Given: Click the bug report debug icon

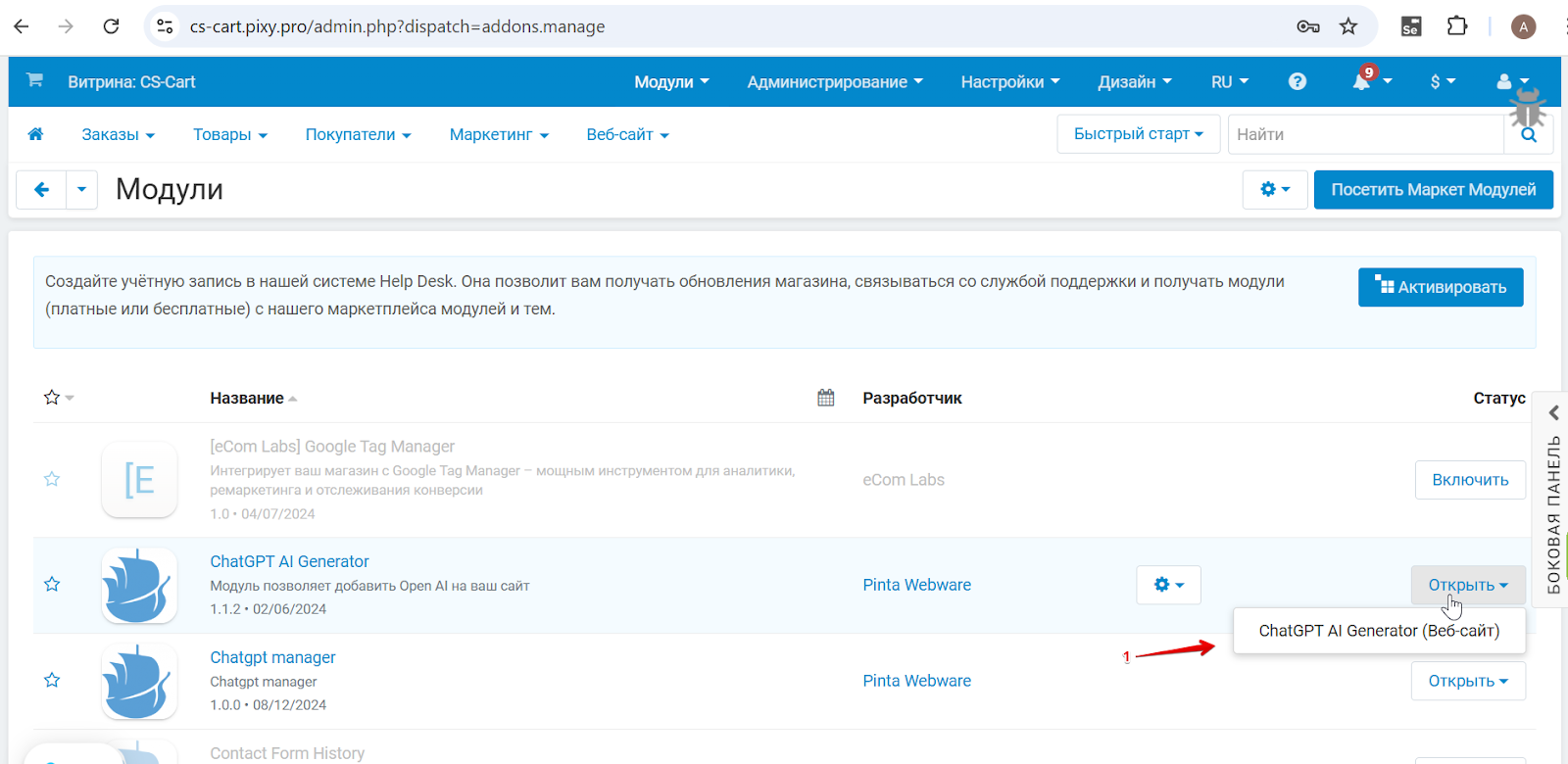Looking at the screenshot, I should 1527,107.
